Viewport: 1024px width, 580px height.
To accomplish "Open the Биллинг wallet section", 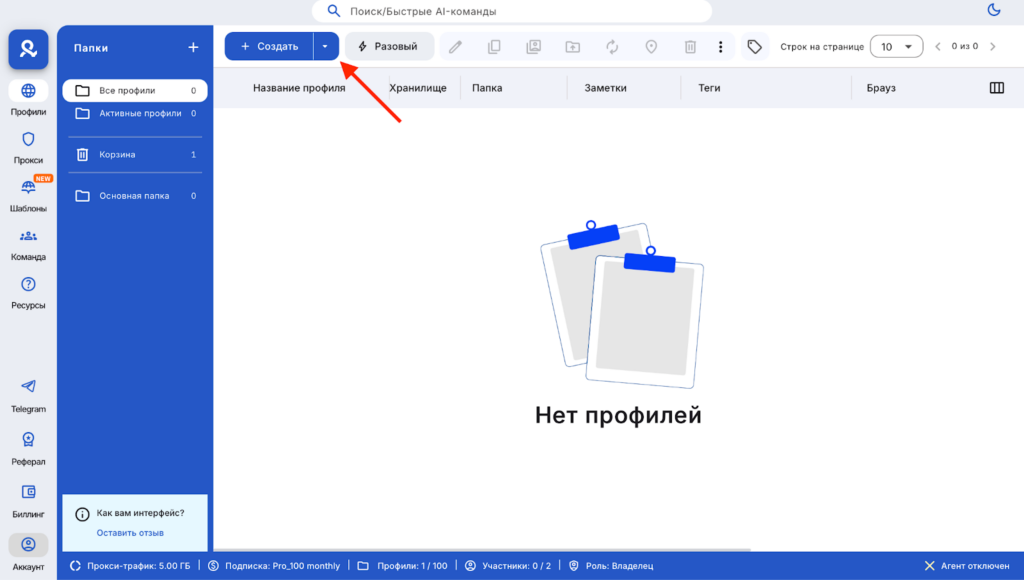I will click(x=28, y=501).
